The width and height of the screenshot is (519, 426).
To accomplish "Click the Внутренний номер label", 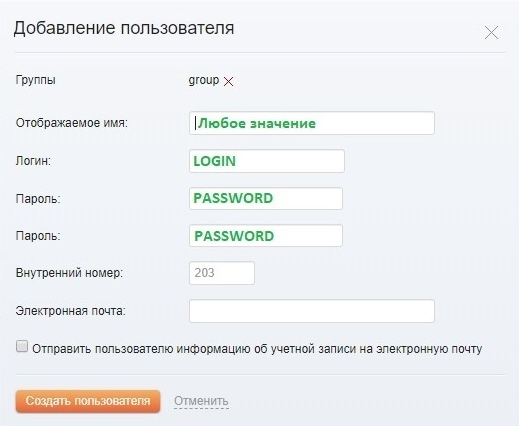I will coord(69,273).
